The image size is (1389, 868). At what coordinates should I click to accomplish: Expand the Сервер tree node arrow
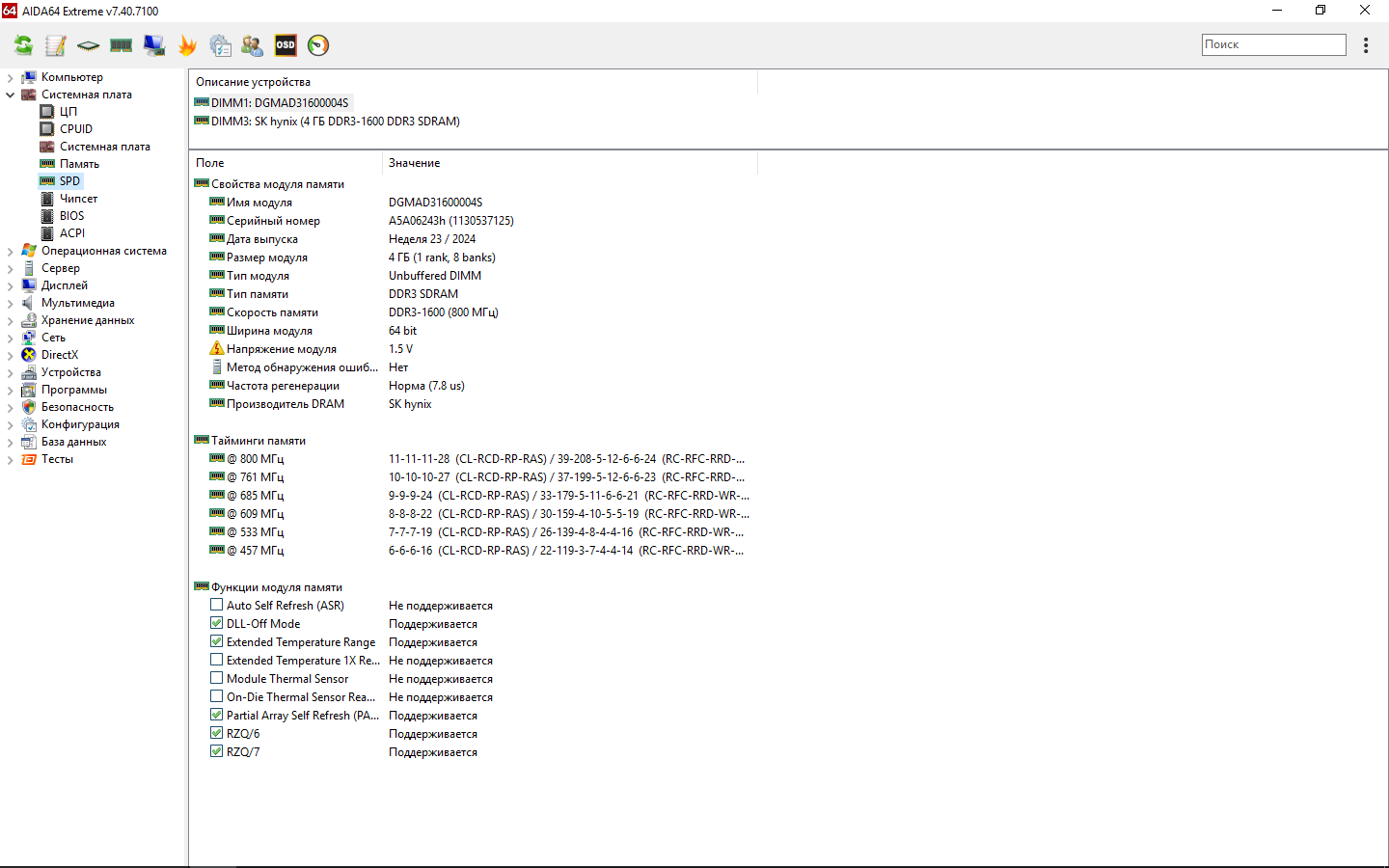pos(10,268)
